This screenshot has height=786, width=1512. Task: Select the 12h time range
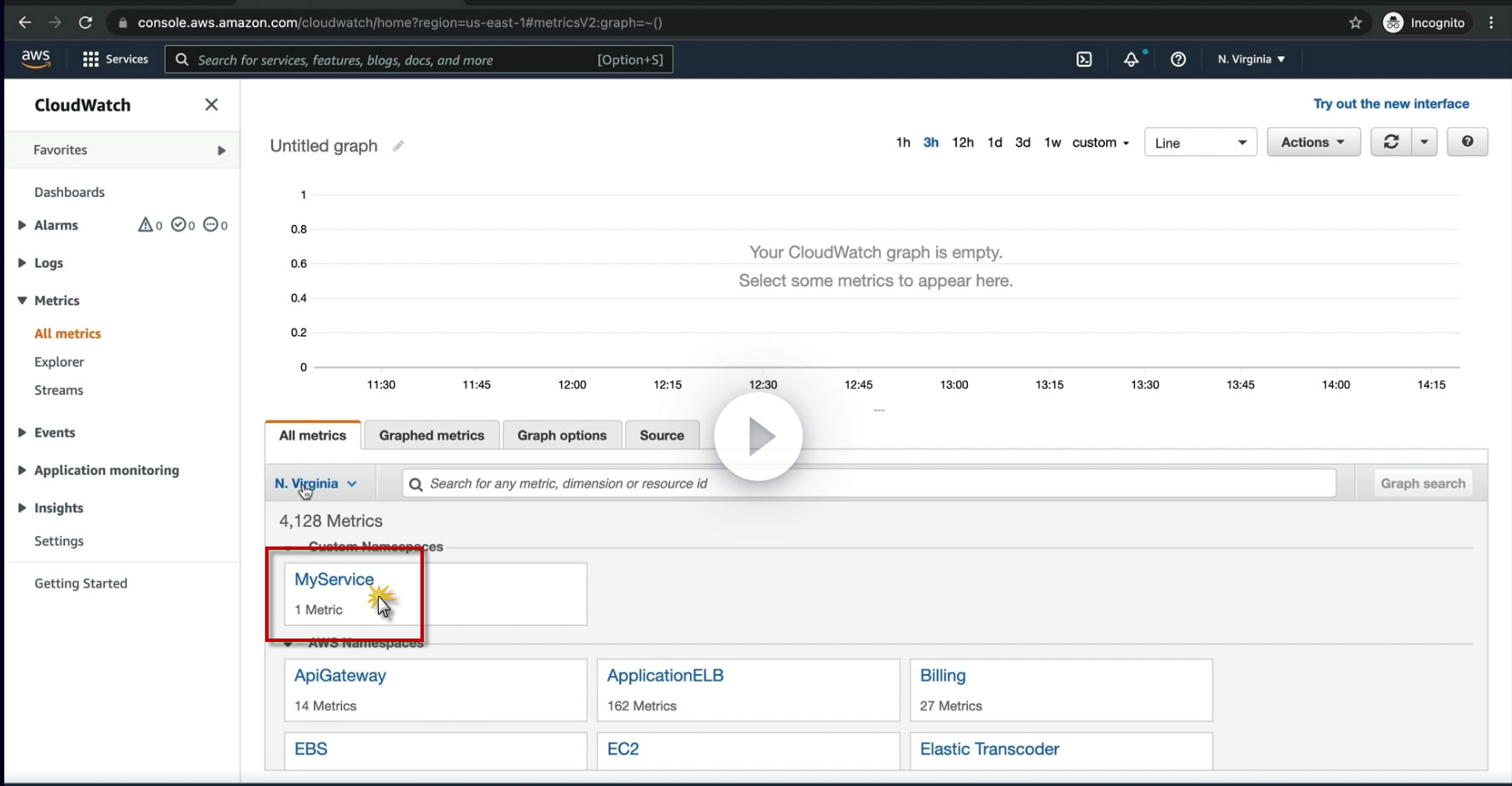coord(963,142)
